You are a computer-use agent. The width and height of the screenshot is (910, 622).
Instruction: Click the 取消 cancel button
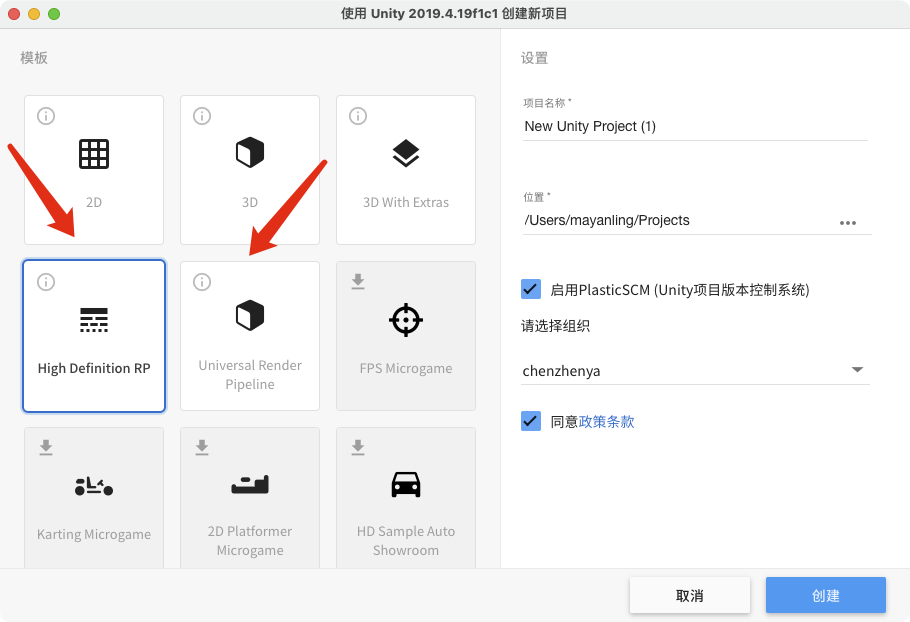tap(690, 595)
